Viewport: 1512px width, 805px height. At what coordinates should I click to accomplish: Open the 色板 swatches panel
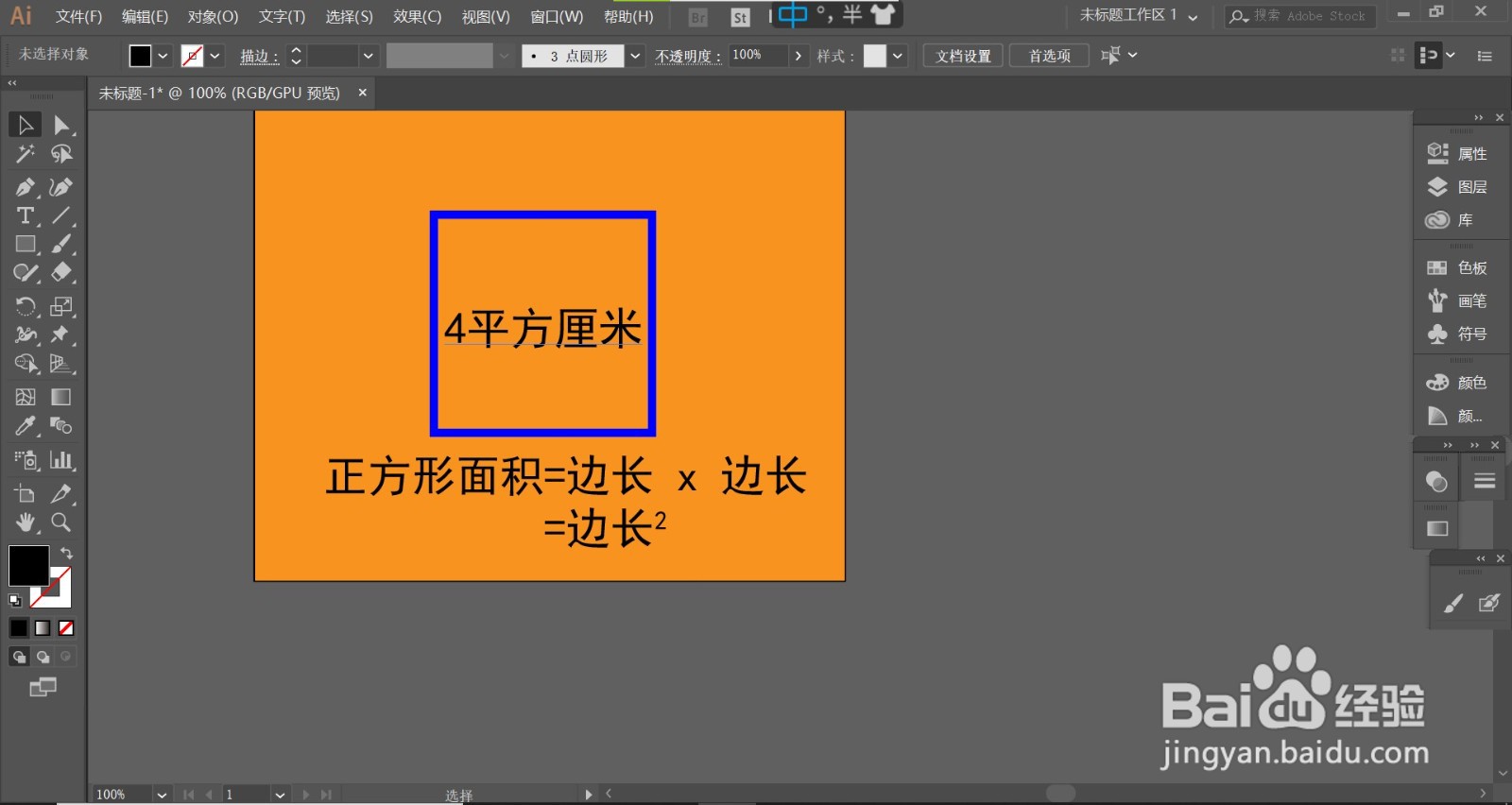[x=1457, y=268]
